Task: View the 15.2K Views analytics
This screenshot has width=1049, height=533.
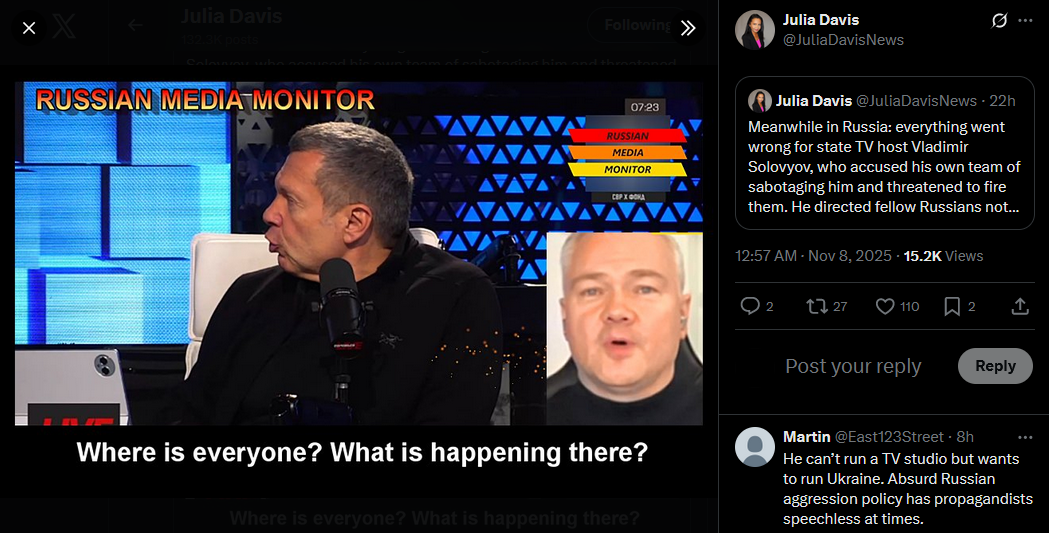Action: pyautogui.click(x=943, y=255)
